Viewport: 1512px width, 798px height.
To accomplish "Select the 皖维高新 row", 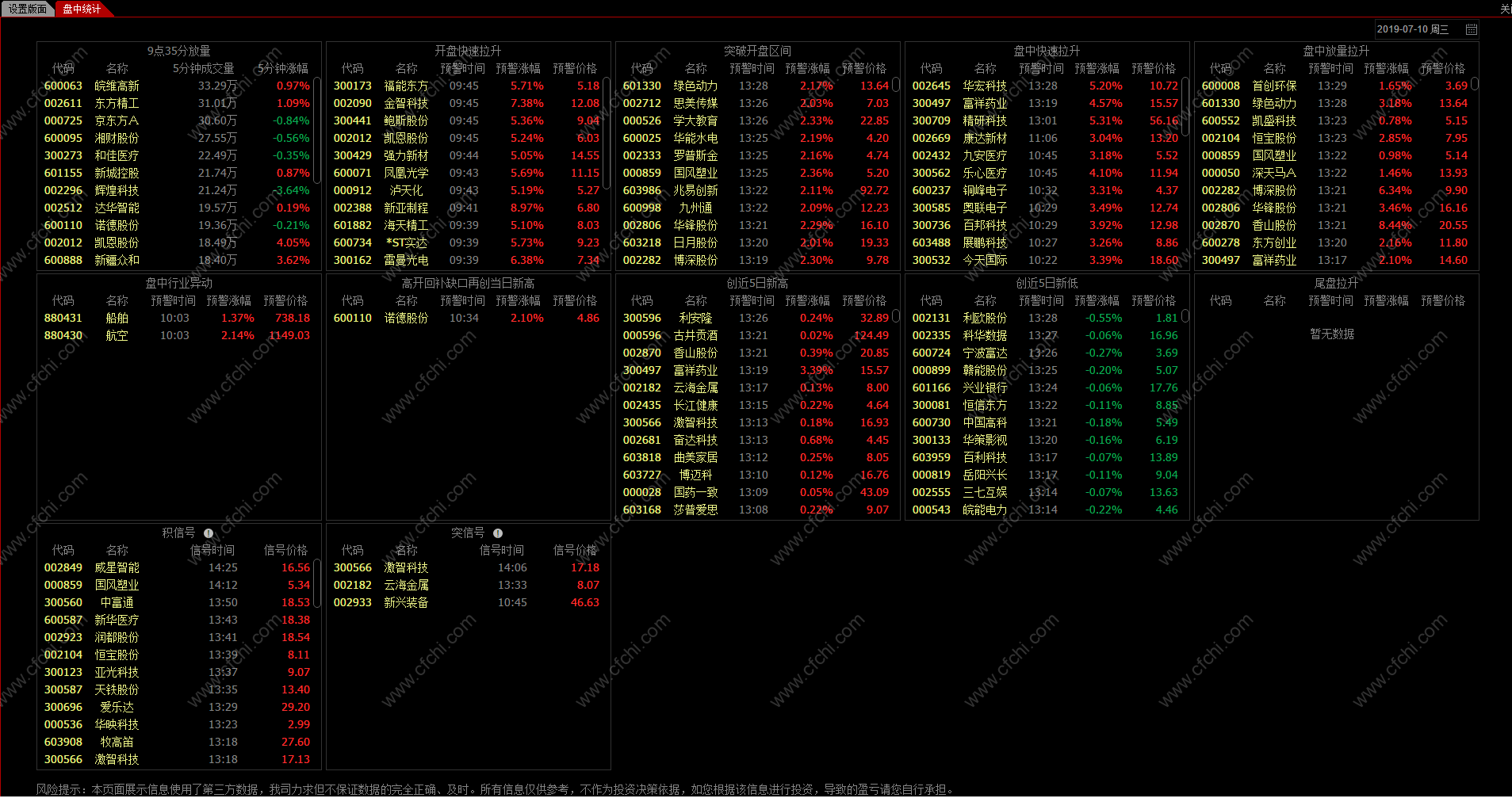I will 177,86.
